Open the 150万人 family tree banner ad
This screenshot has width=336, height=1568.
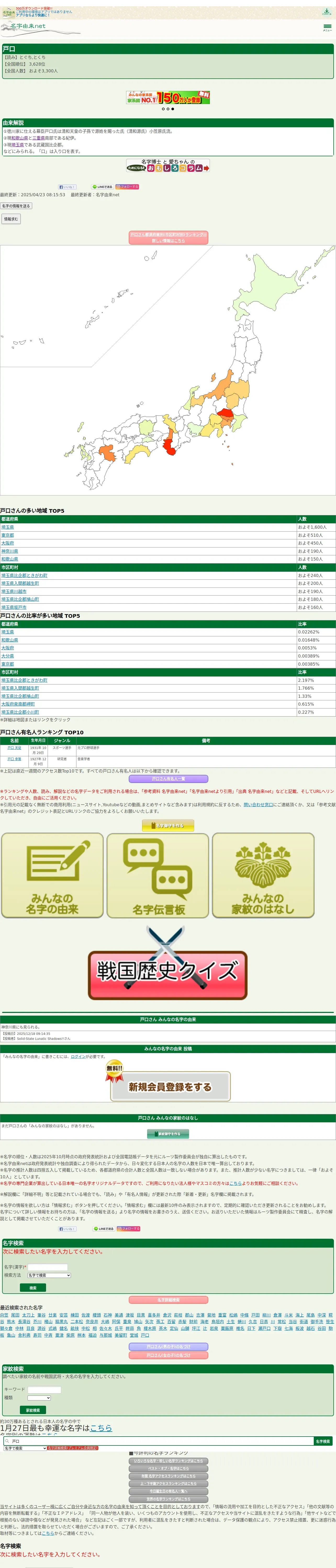click(168, 97)
